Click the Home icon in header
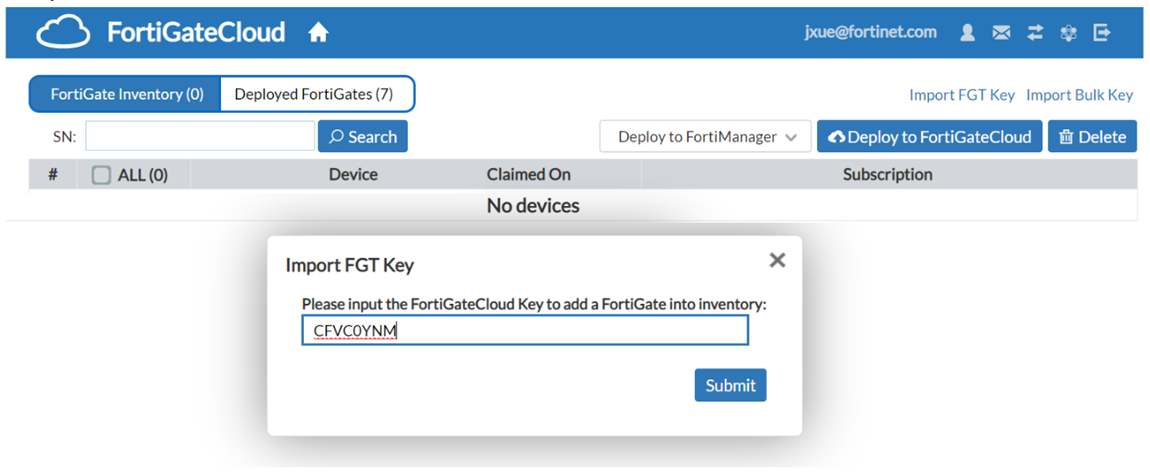 [x=318, y=33]
